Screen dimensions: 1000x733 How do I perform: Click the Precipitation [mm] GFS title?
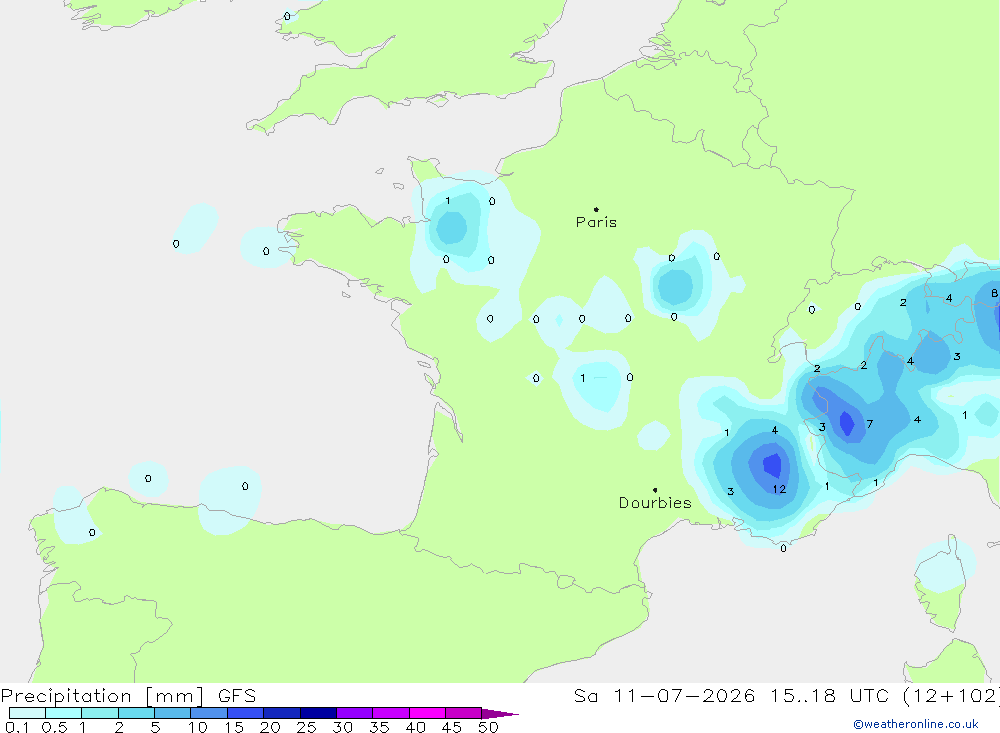pyautogui.click(x=128, y=696)
